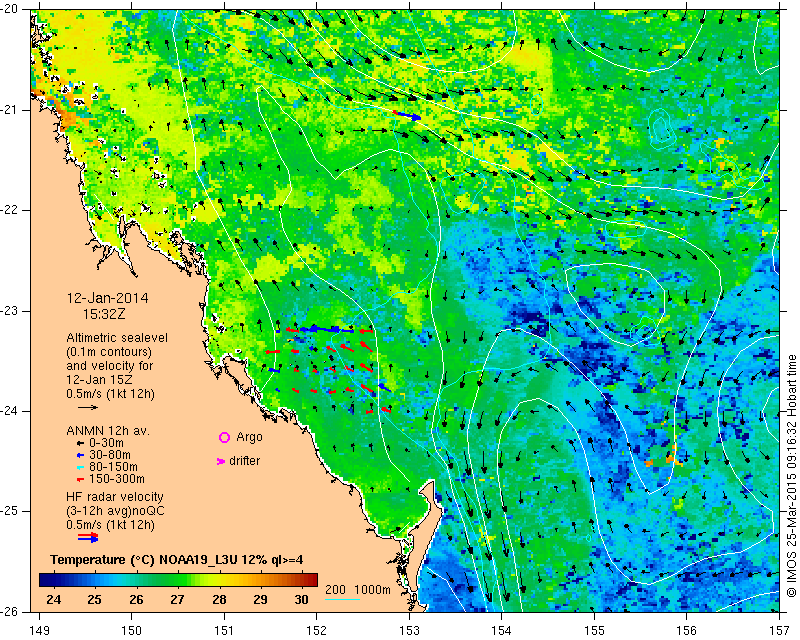
Task: Click the colorbar tick label '29'
Action: coord(260,599)
